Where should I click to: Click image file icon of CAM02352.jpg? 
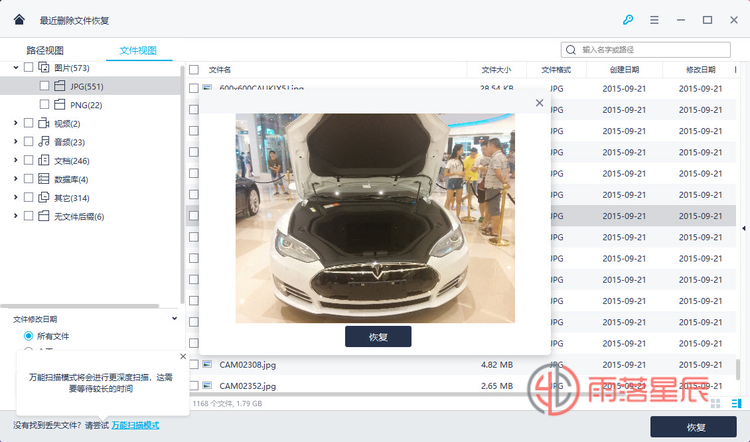click(207, 385)
